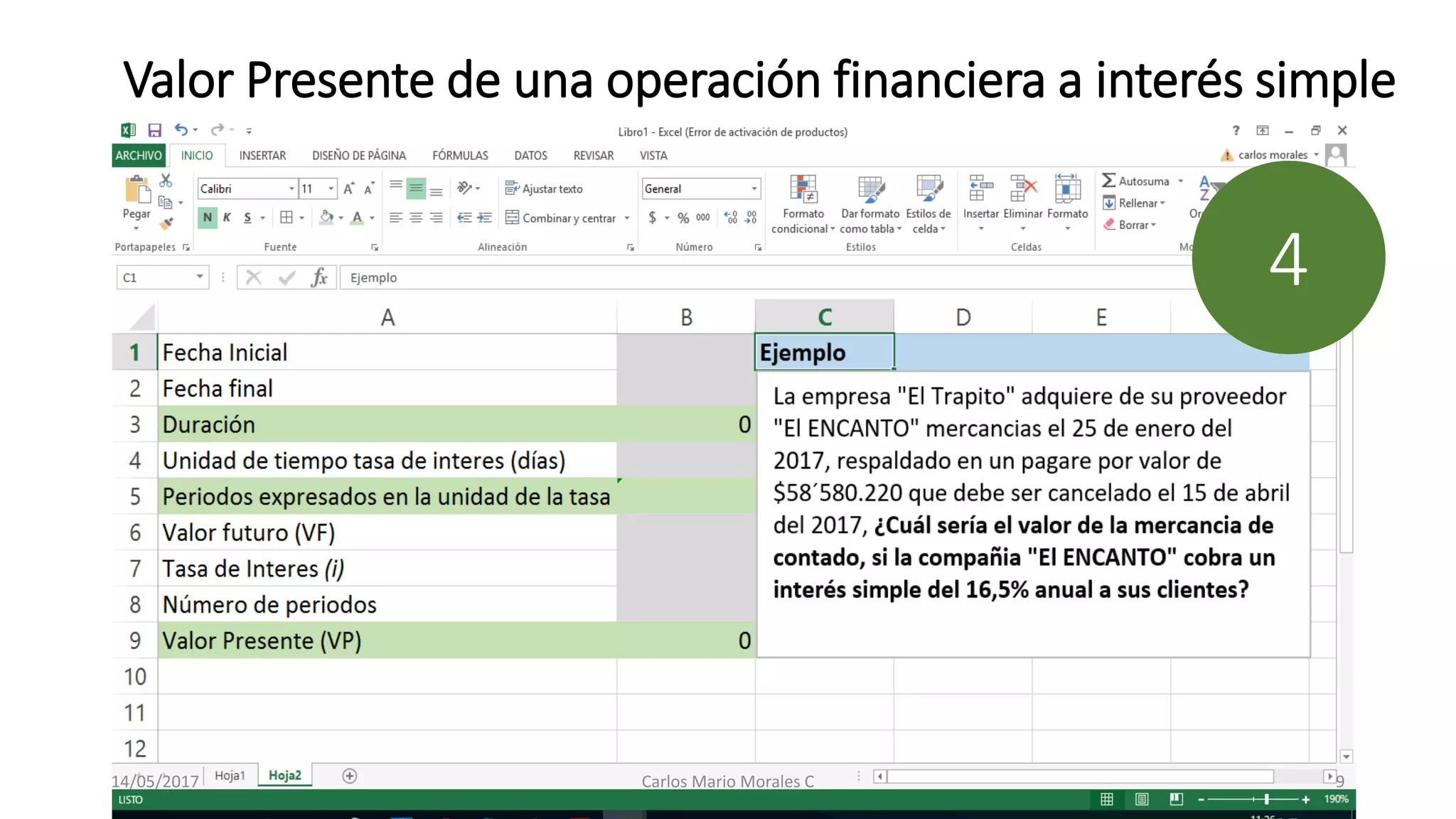Screen dimensions: 1456x819
Task: Click the Copy icon
Action: [x=165, y=203]
